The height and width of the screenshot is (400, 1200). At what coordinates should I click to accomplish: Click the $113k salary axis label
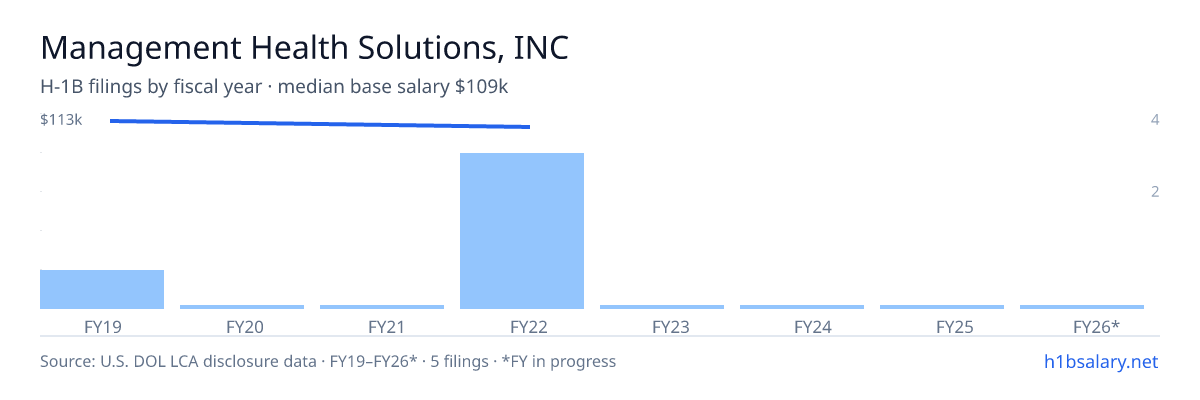click(61, 120)
